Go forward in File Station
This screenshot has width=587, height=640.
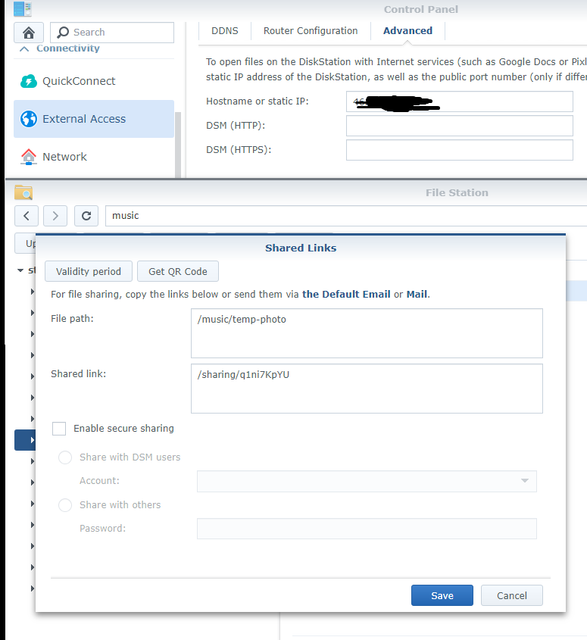coord(55,216)
